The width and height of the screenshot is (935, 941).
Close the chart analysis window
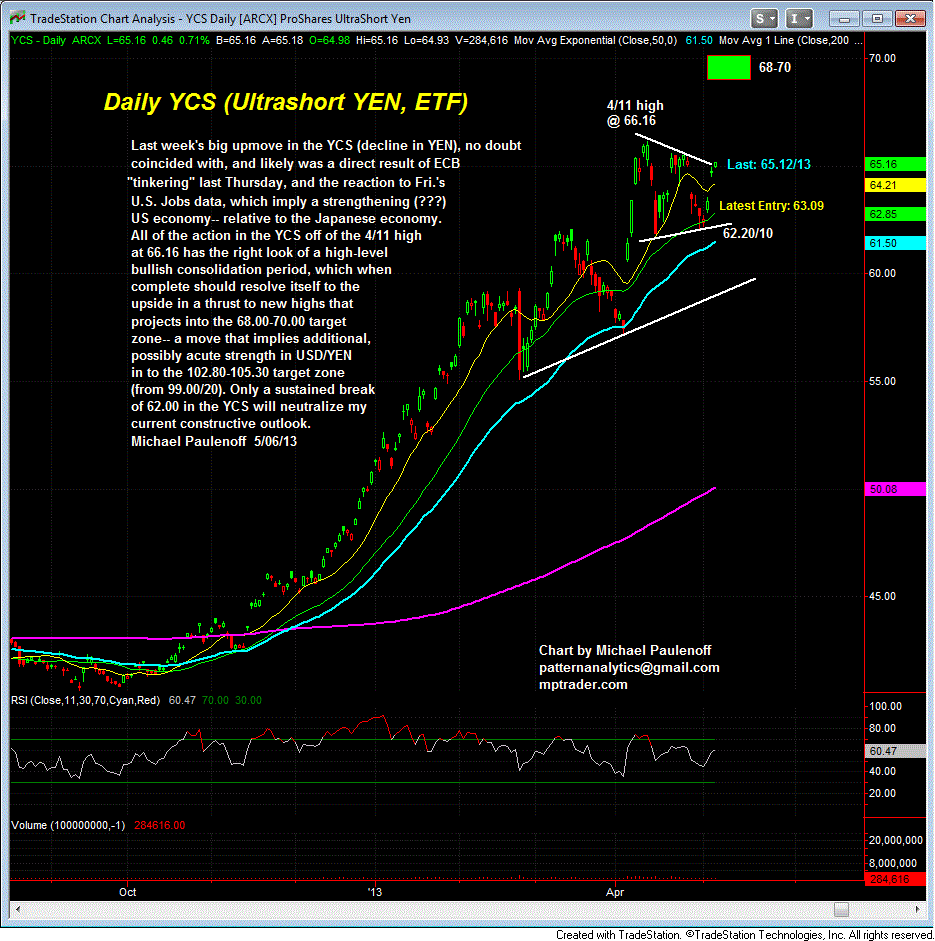pyautogui.click(x=910, y=19)
